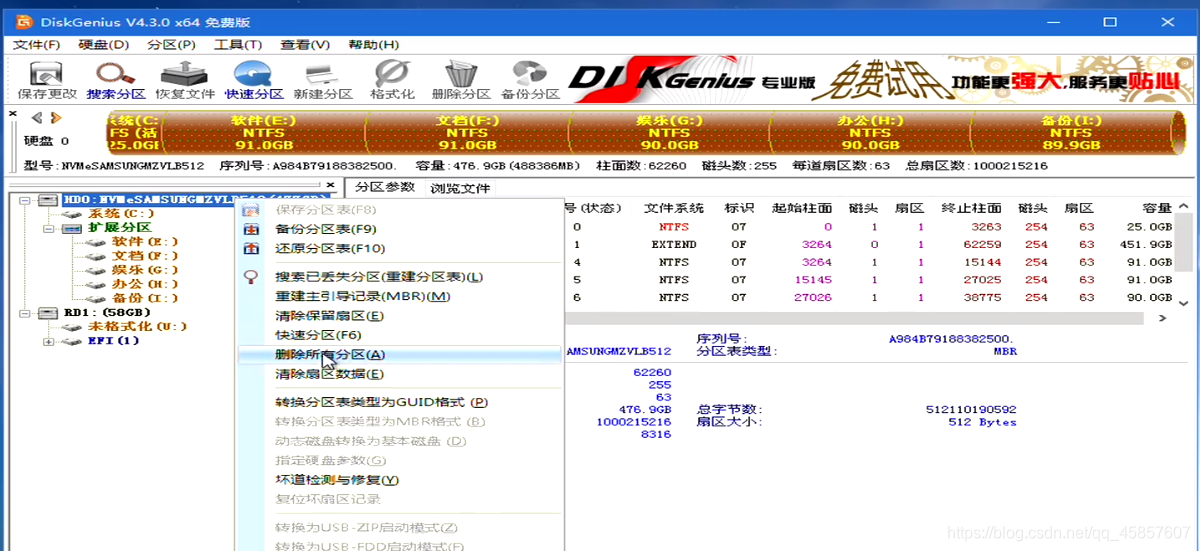The width and height of the screenshot is (1200, 551).
Task: Switch to the 分区参数 tab
Action: pyautogui.click(x=385, y=187)
